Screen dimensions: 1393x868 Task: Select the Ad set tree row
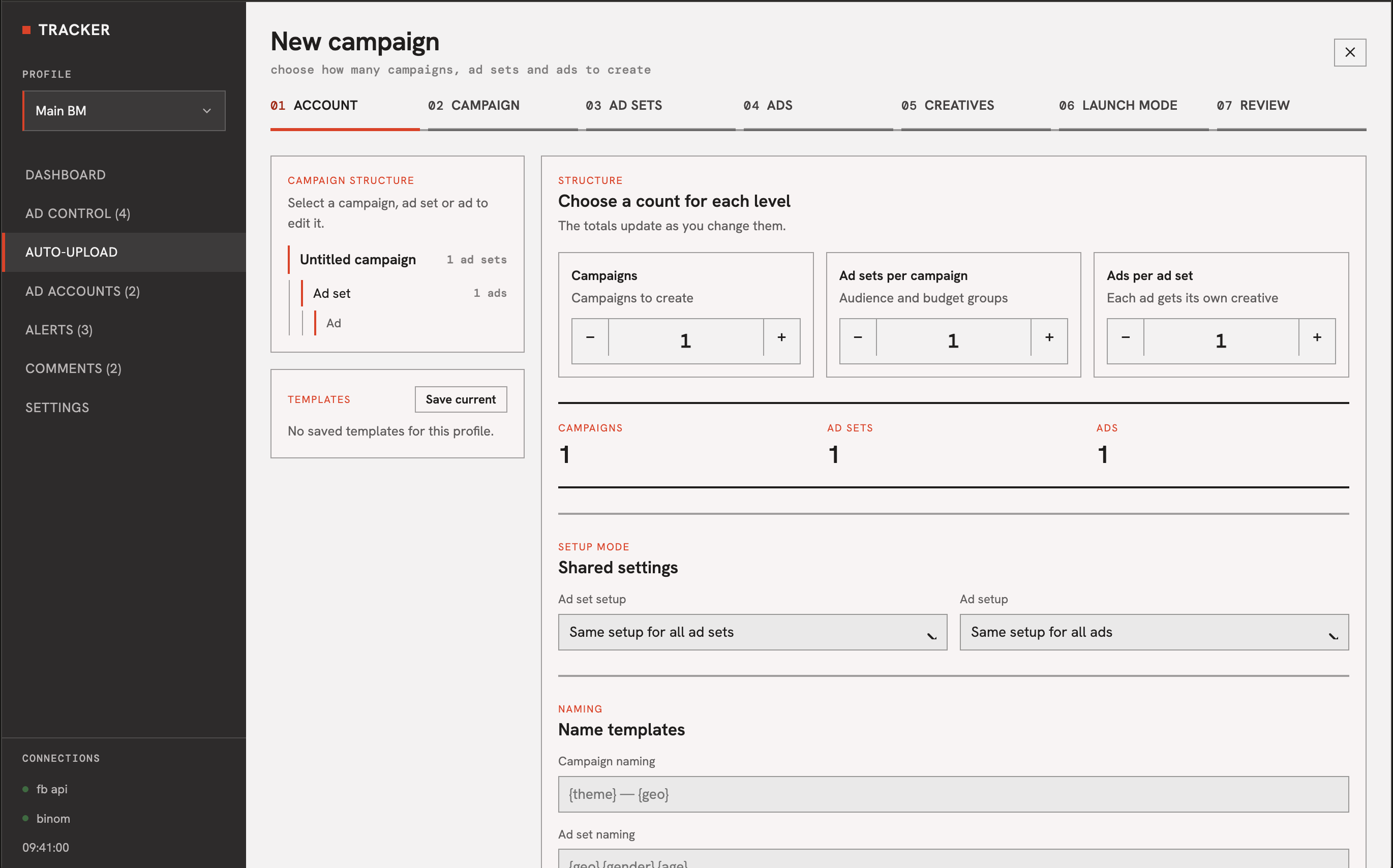[x=404, y=293]
